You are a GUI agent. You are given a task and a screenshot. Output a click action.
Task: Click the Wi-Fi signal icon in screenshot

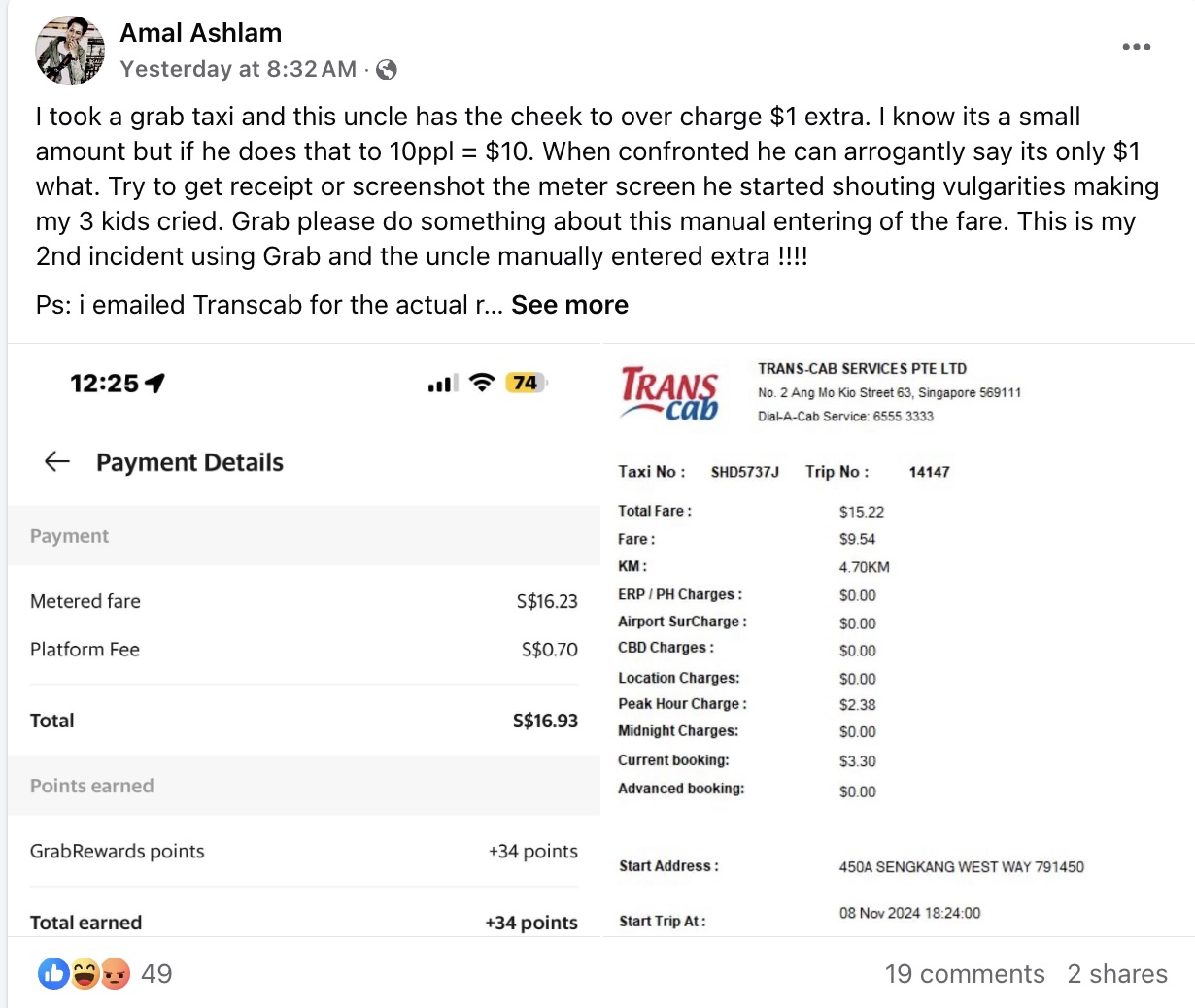pos(481,383)
